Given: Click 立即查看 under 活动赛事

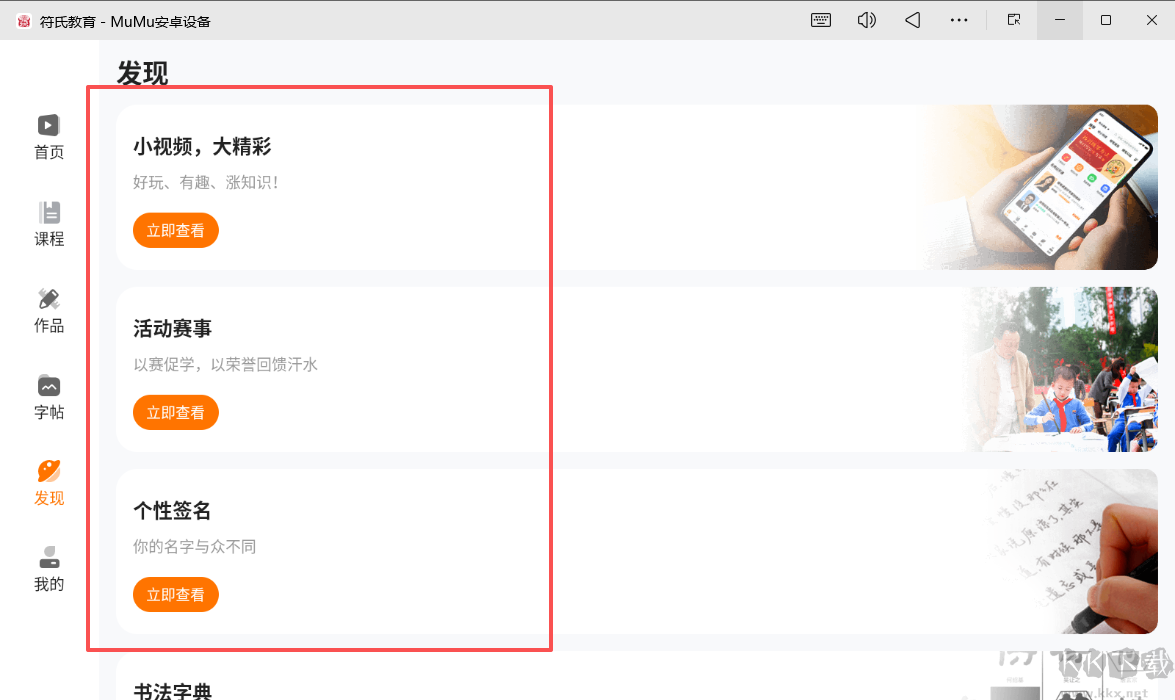Looking at the screenshot, I should [x=176, y=412].
